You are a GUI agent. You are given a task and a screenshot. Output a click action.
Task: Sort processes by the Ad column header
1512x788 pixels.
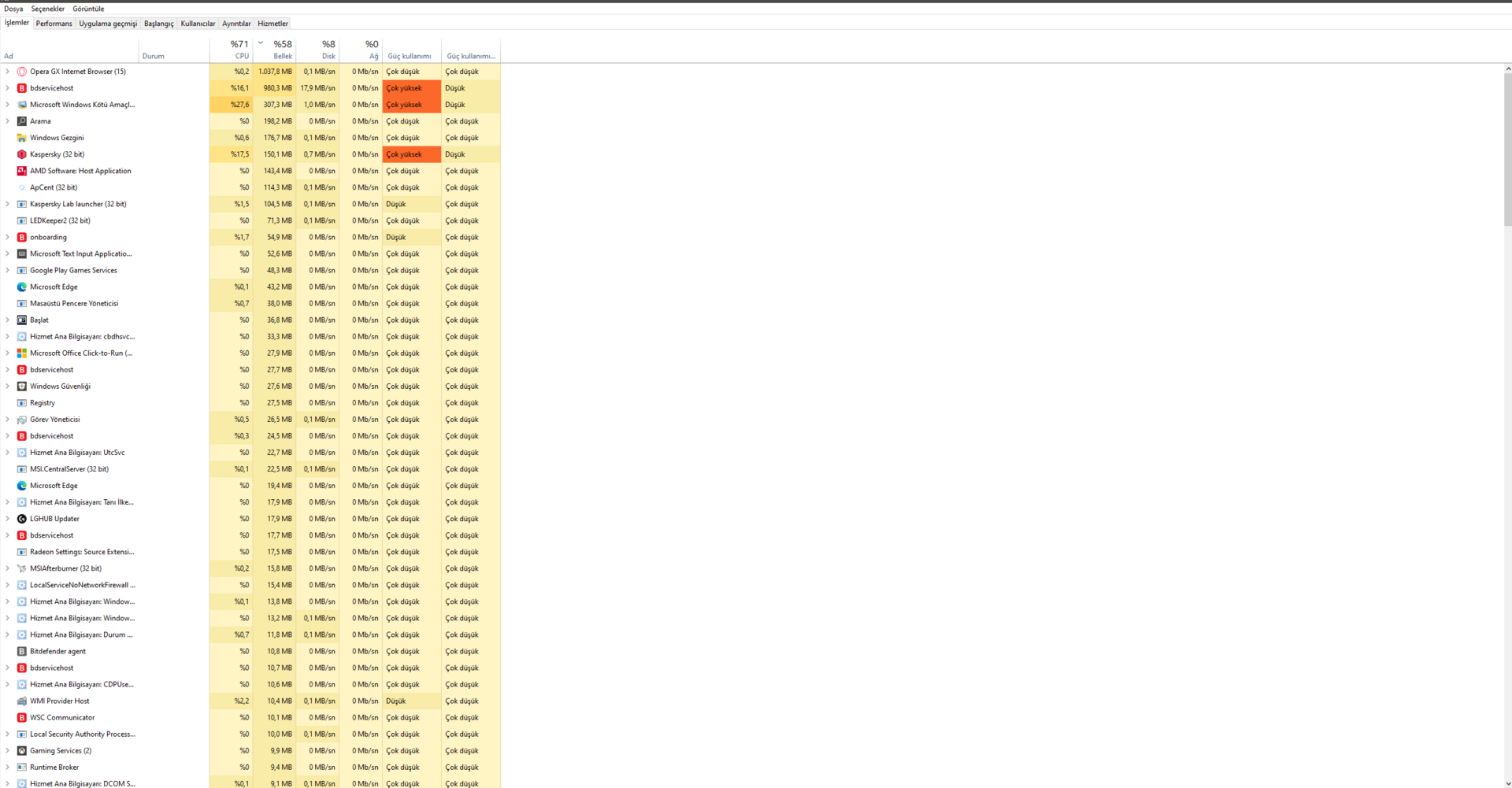[70, 50]
